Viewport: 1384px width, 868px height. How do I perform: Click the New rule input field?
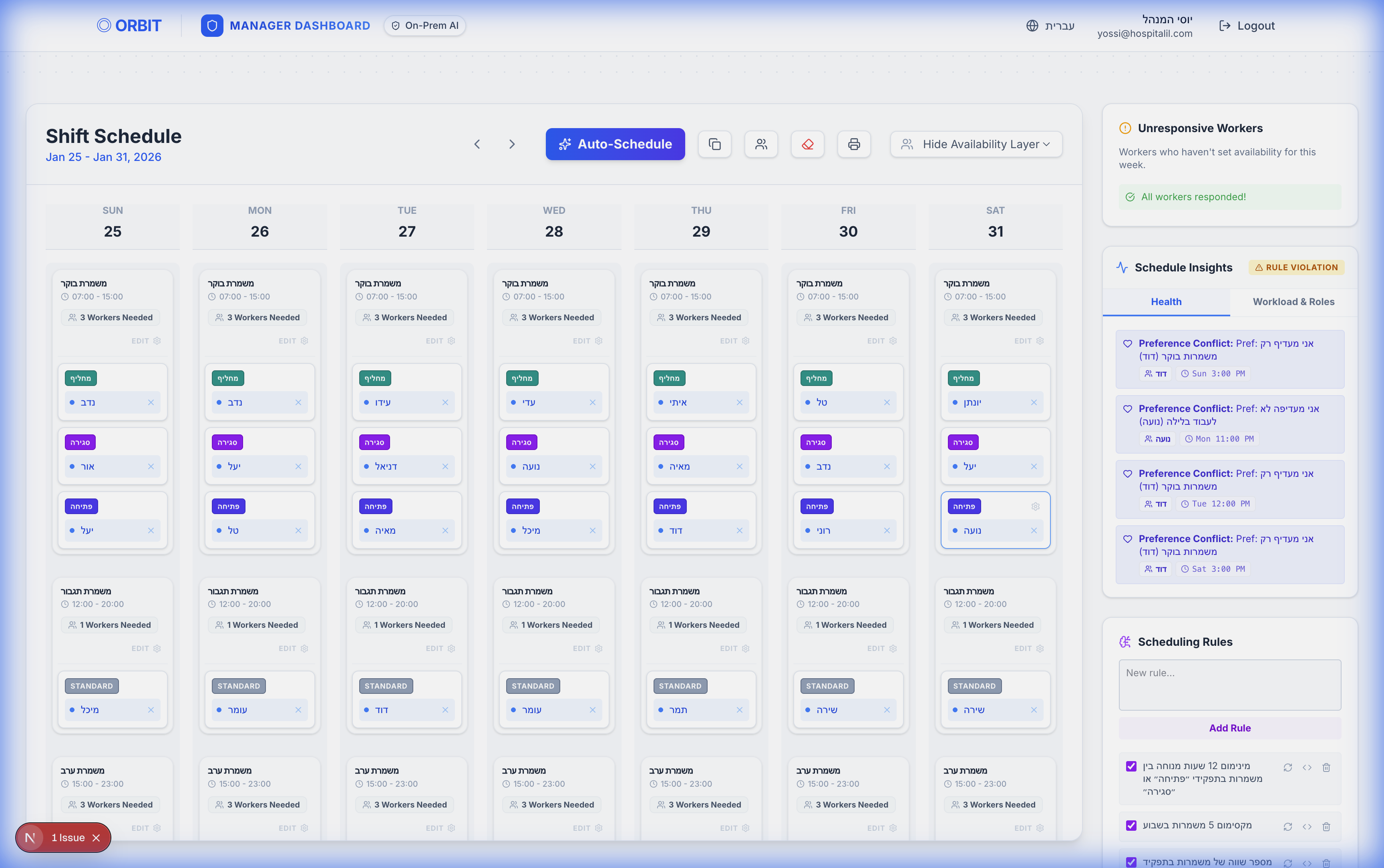(x=1229, y=684)
